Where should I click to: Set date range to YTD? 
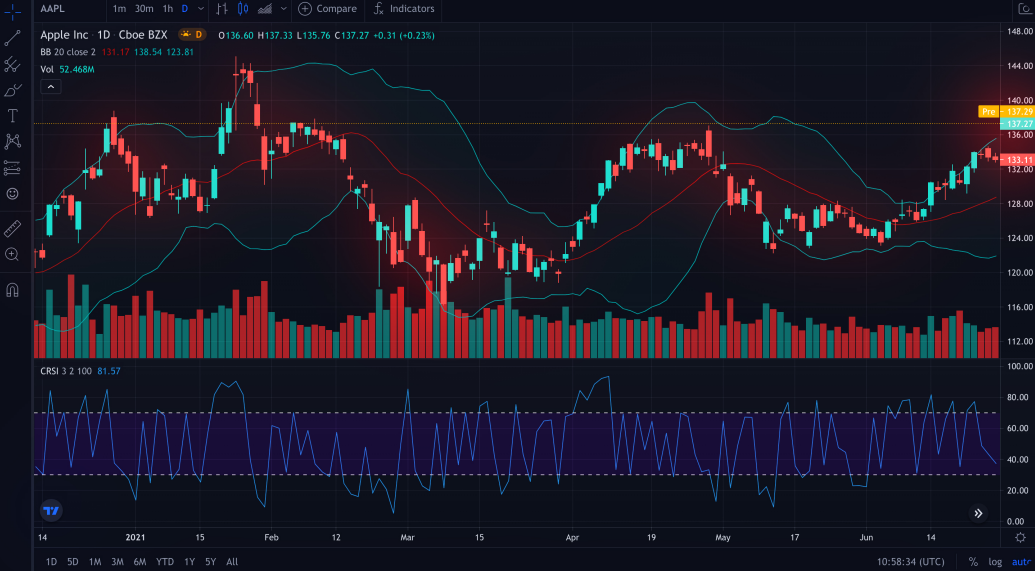[165, 562]
